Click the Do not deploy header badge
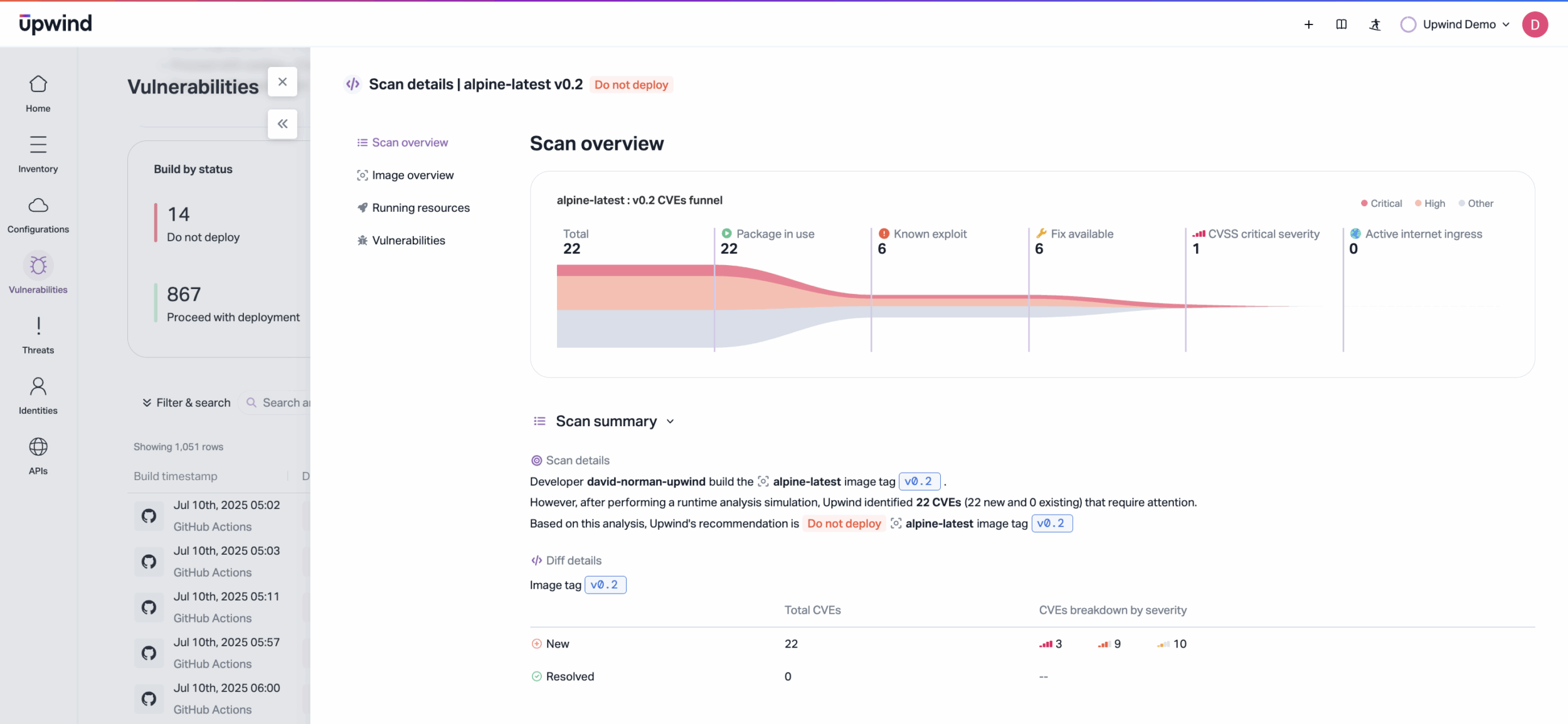Screen dimensions: 1568x724 click(631, 85)
